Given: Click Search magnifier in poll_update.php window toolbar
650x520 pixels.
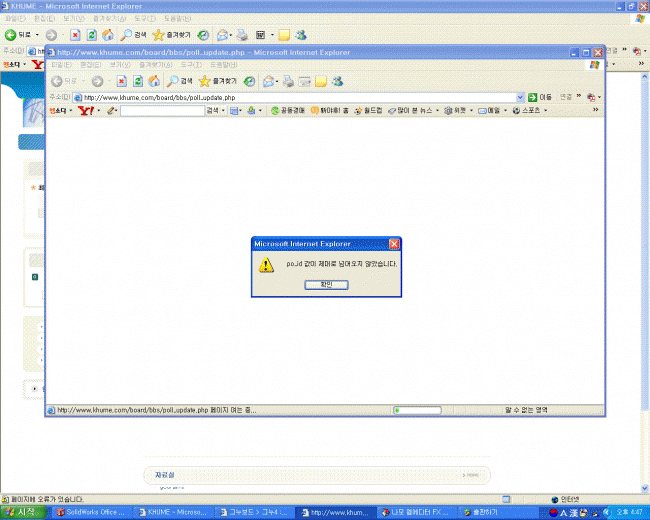Looking at the screenshot, I should [172, 81].
